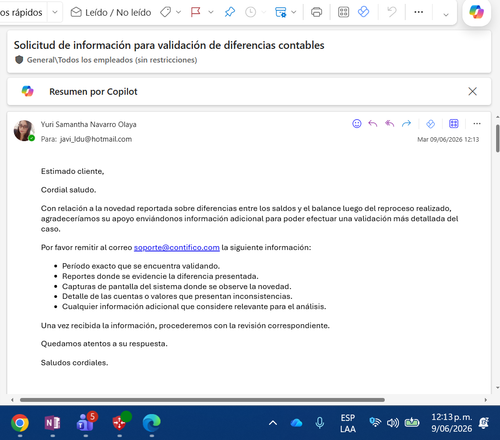Expand the ribbon with the chevron
Image resolution: width=500 pixels, height=440 pixels.
(446, 14)
